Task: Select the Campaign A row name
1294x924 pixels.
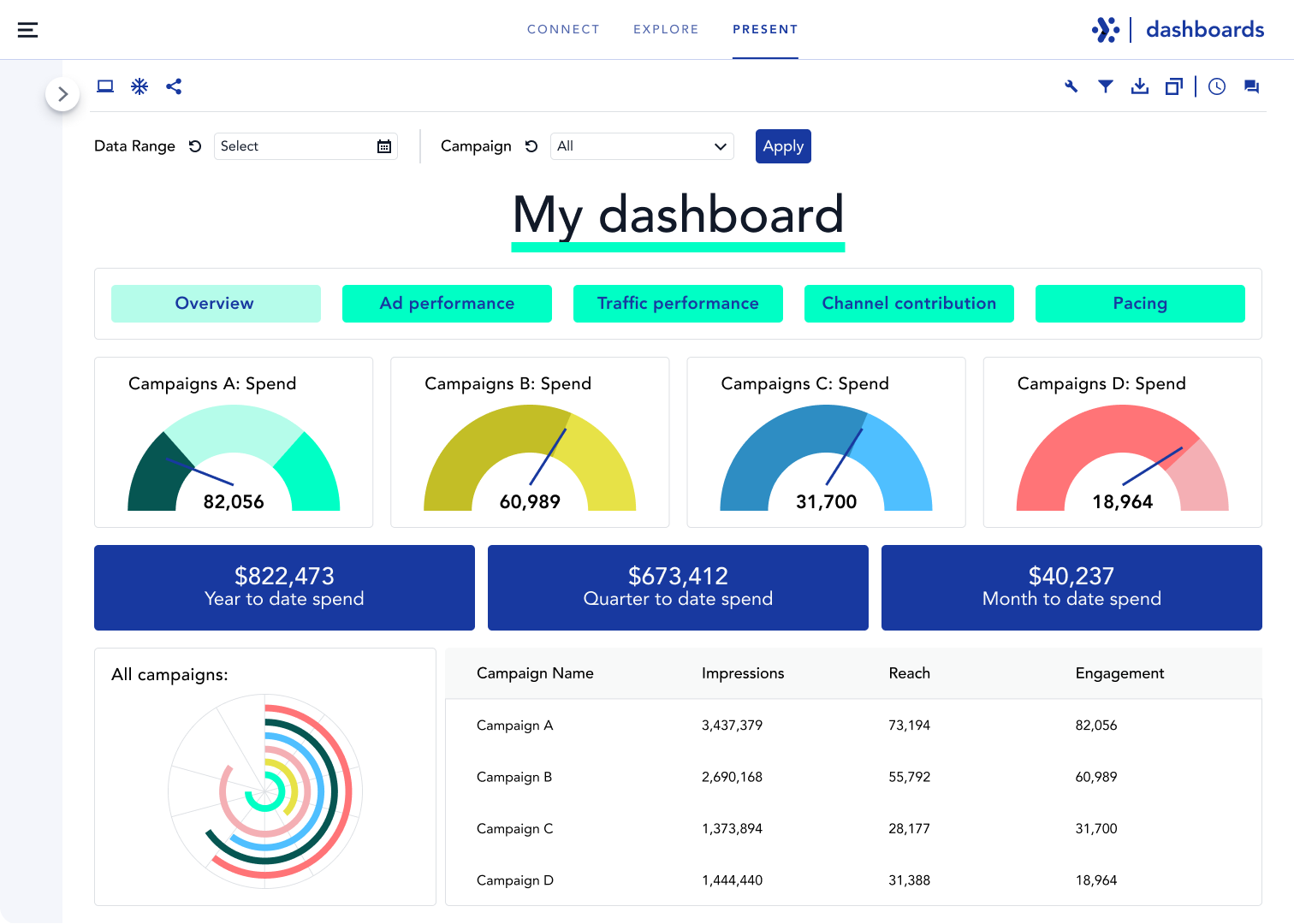Action: click(514, 726)
